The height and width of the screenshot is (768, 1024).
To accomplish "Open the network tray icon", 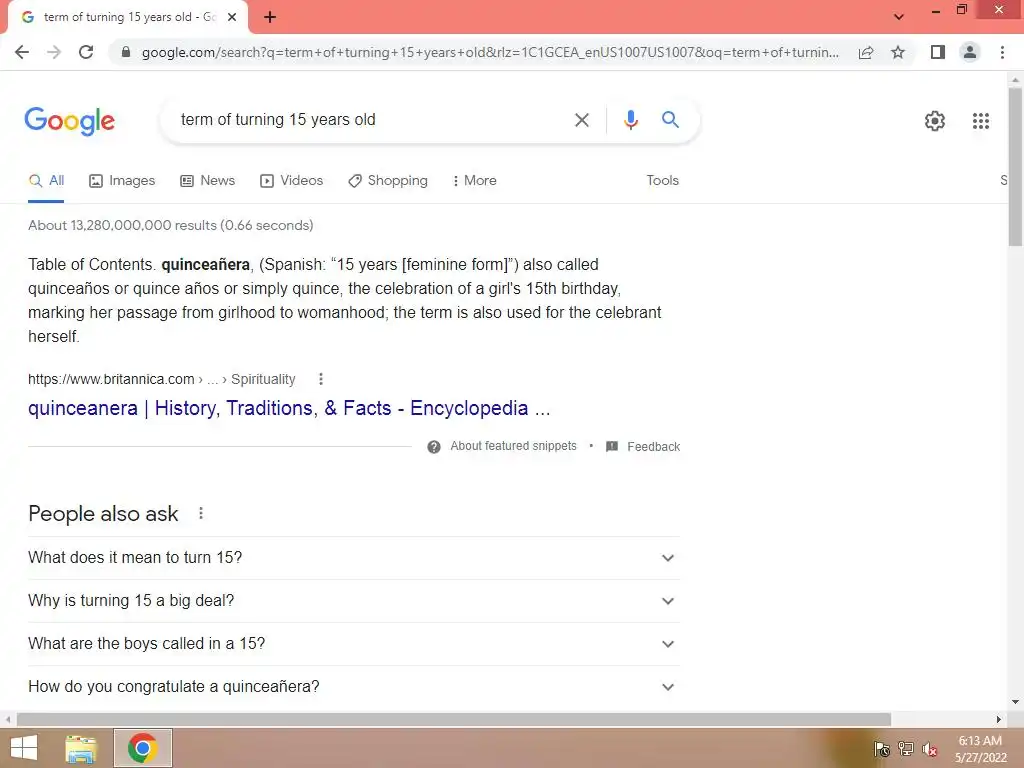I will pyautogui.click(x=906, y=749).
